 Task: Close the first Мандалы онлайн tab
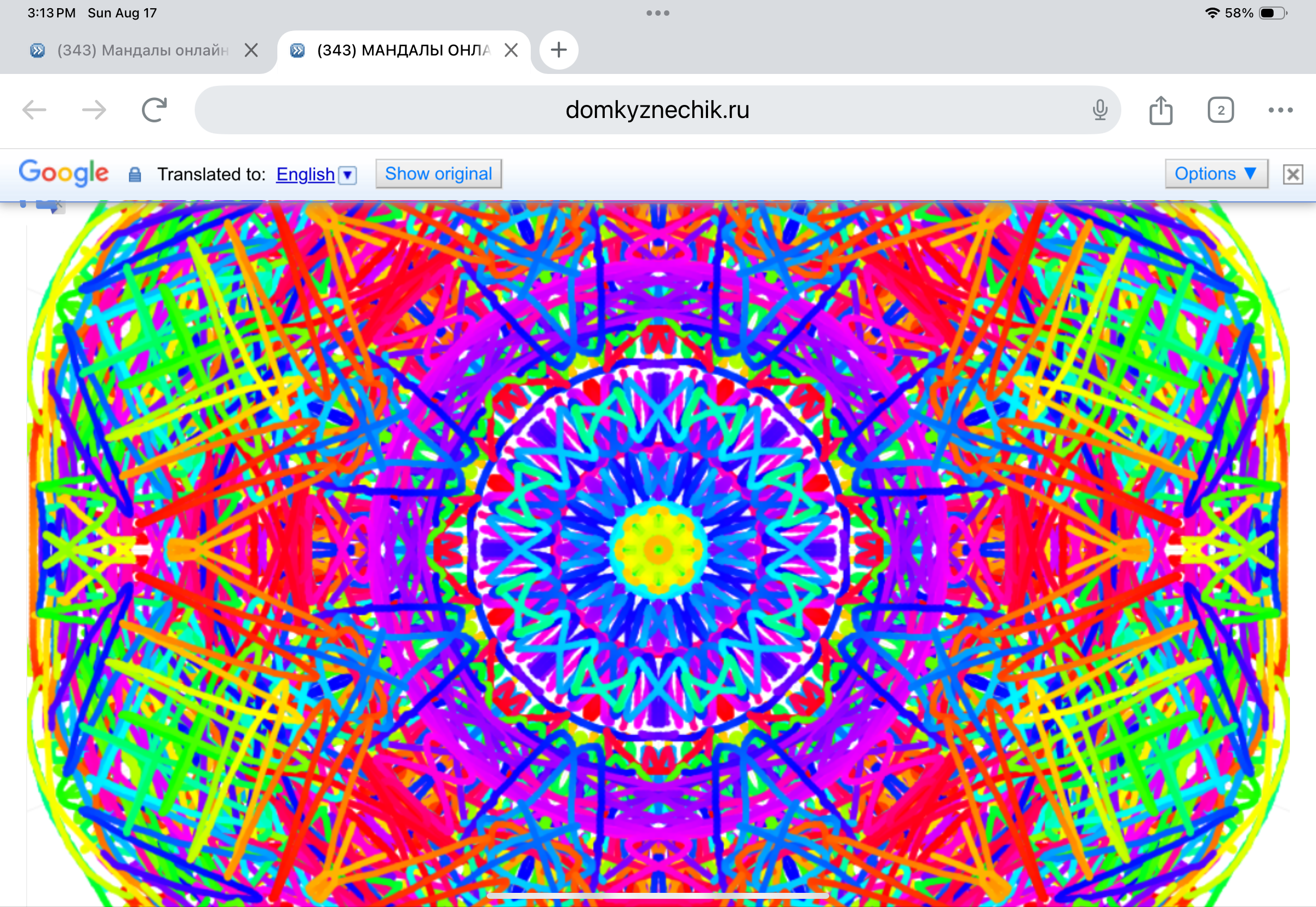pyautogui.click(x=251, y=50)
